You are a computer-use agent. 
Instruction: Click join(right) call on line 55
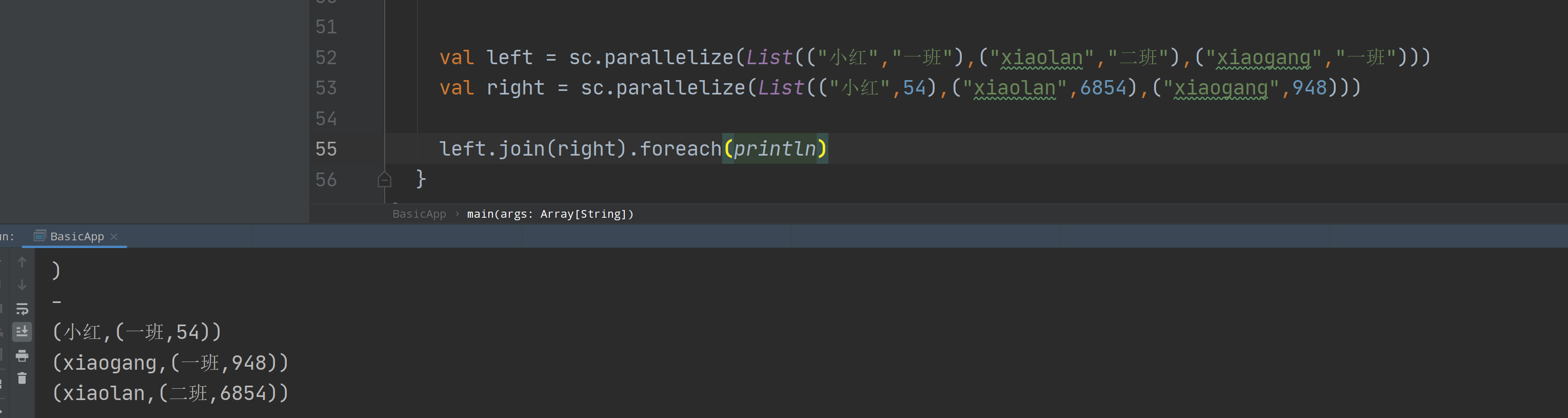pos(563,149)
